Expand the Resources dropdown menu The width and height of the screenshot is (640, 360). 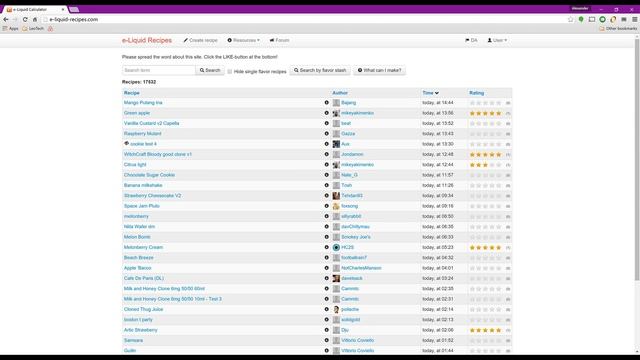pyautogui.click(x=244, y=40)
